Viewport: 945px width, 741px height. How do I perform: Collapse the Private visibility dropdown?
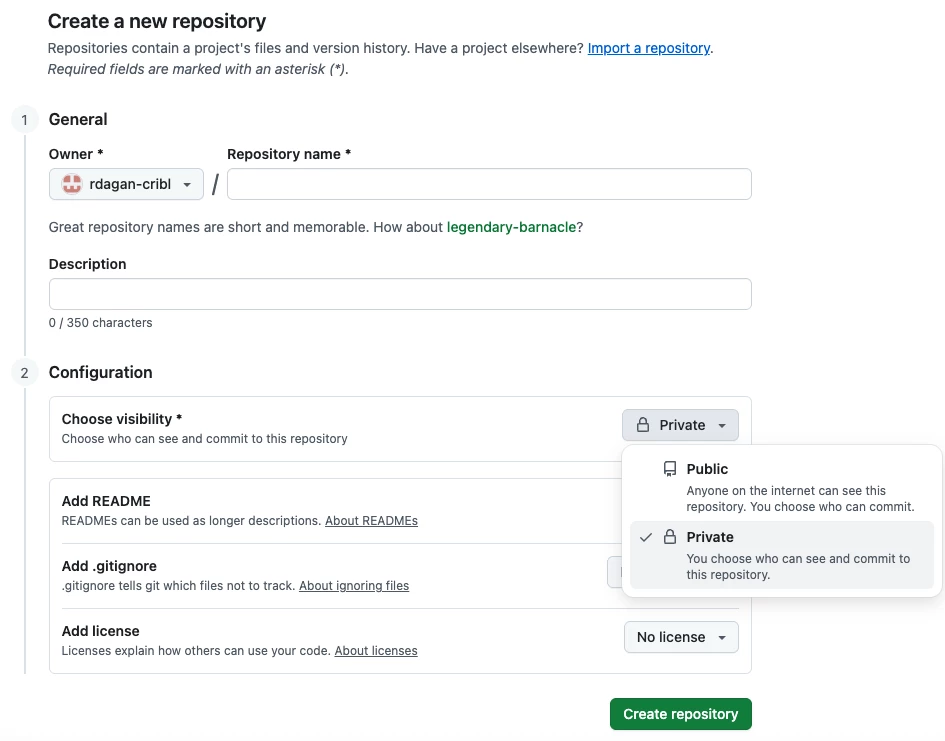point(680,425)
